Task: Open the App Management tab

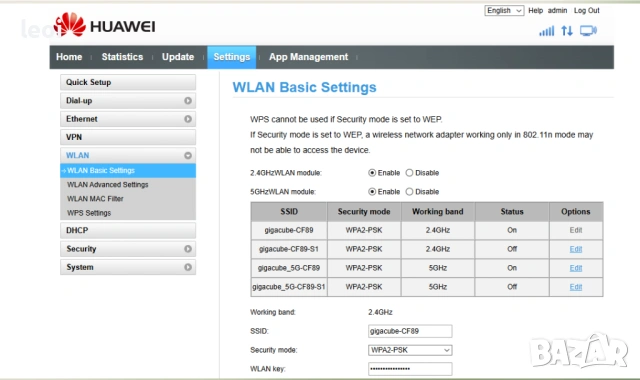Action: [308, 57]
